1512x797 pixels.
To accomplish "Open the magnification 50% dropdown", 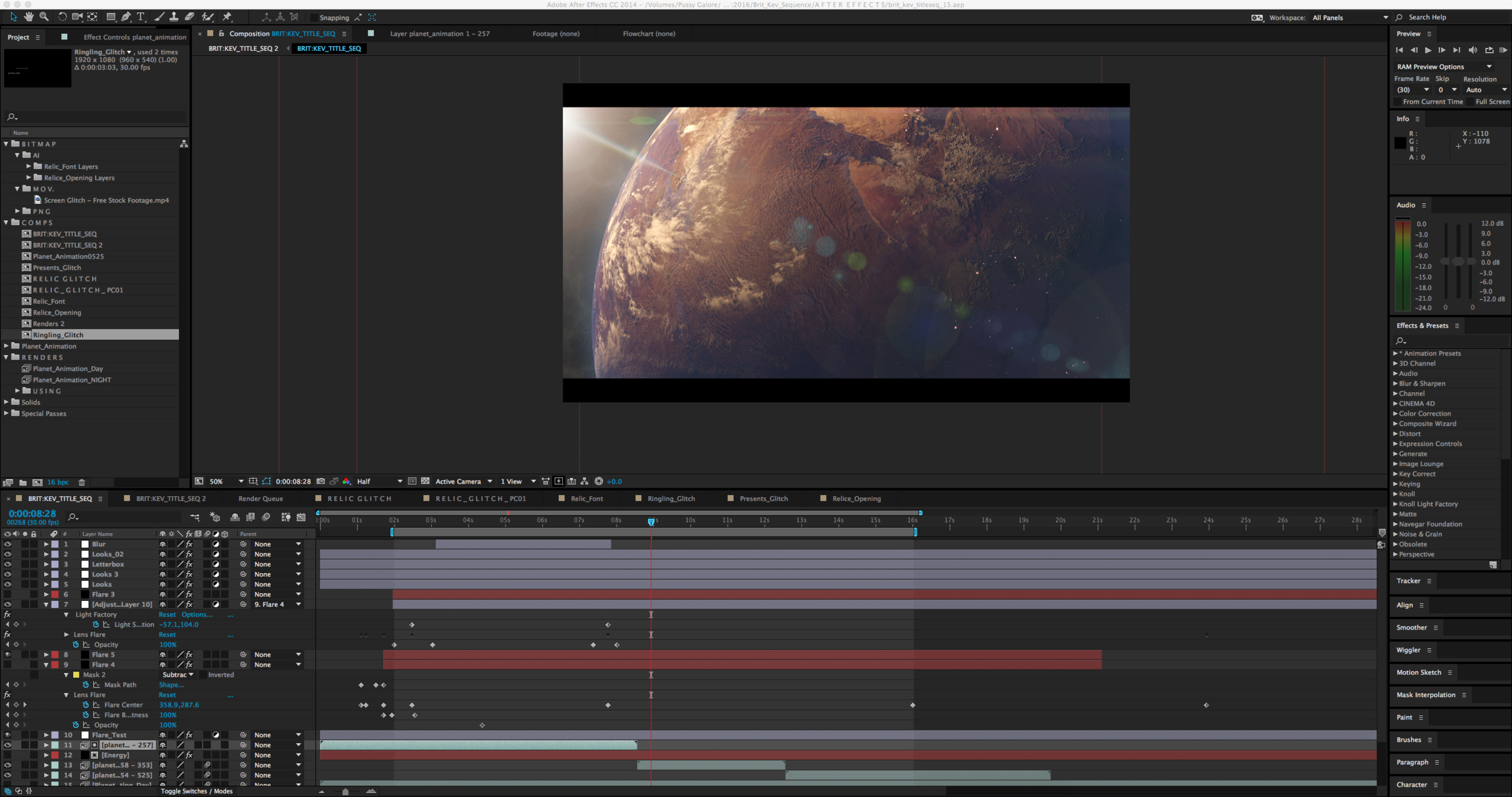I will tap(226, 482).
